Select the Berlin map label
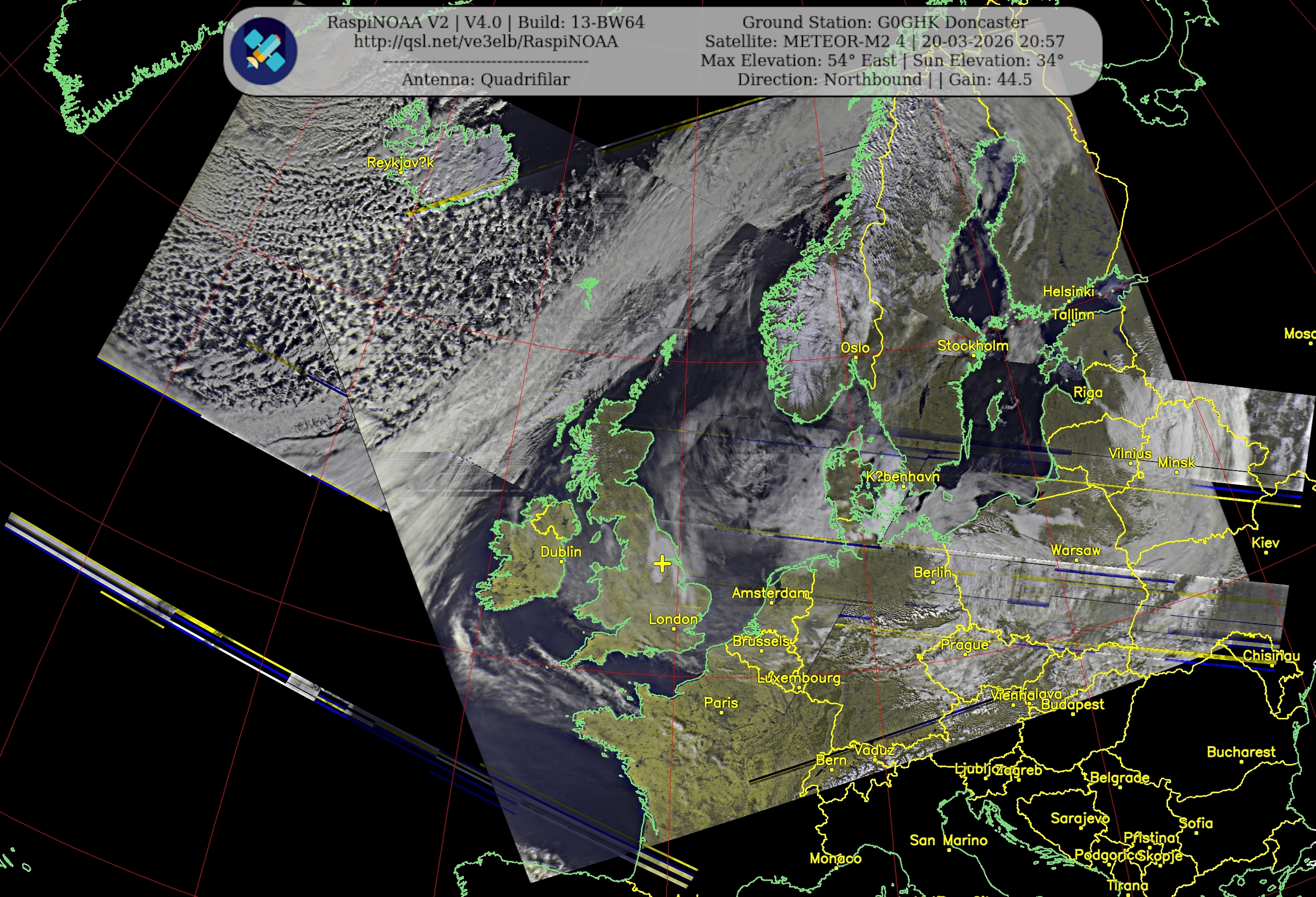The width and height of the screenshot is (1316, 897). click(x=932, y=572)
